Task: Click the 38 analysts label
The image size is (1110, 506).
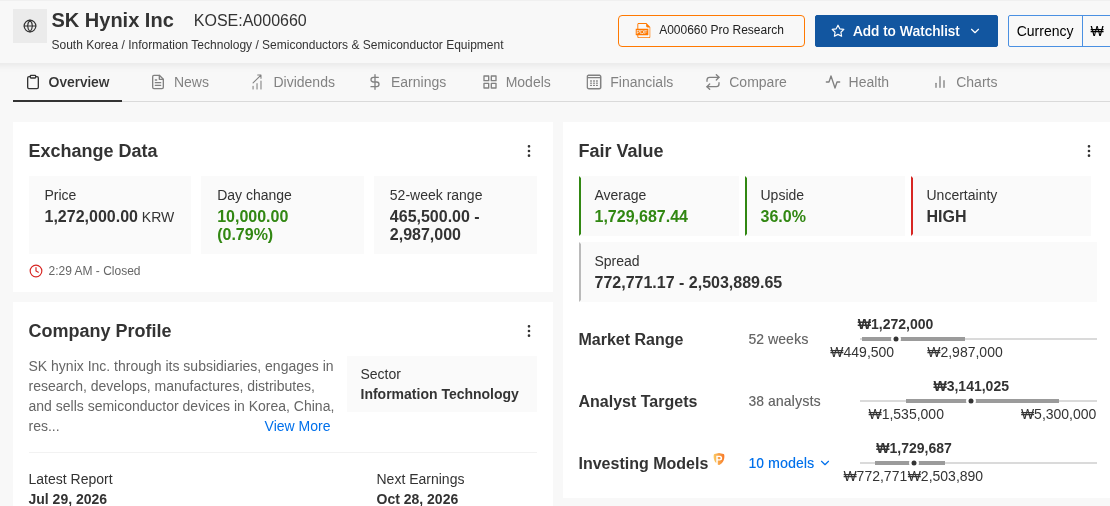Action: point(784,401)
